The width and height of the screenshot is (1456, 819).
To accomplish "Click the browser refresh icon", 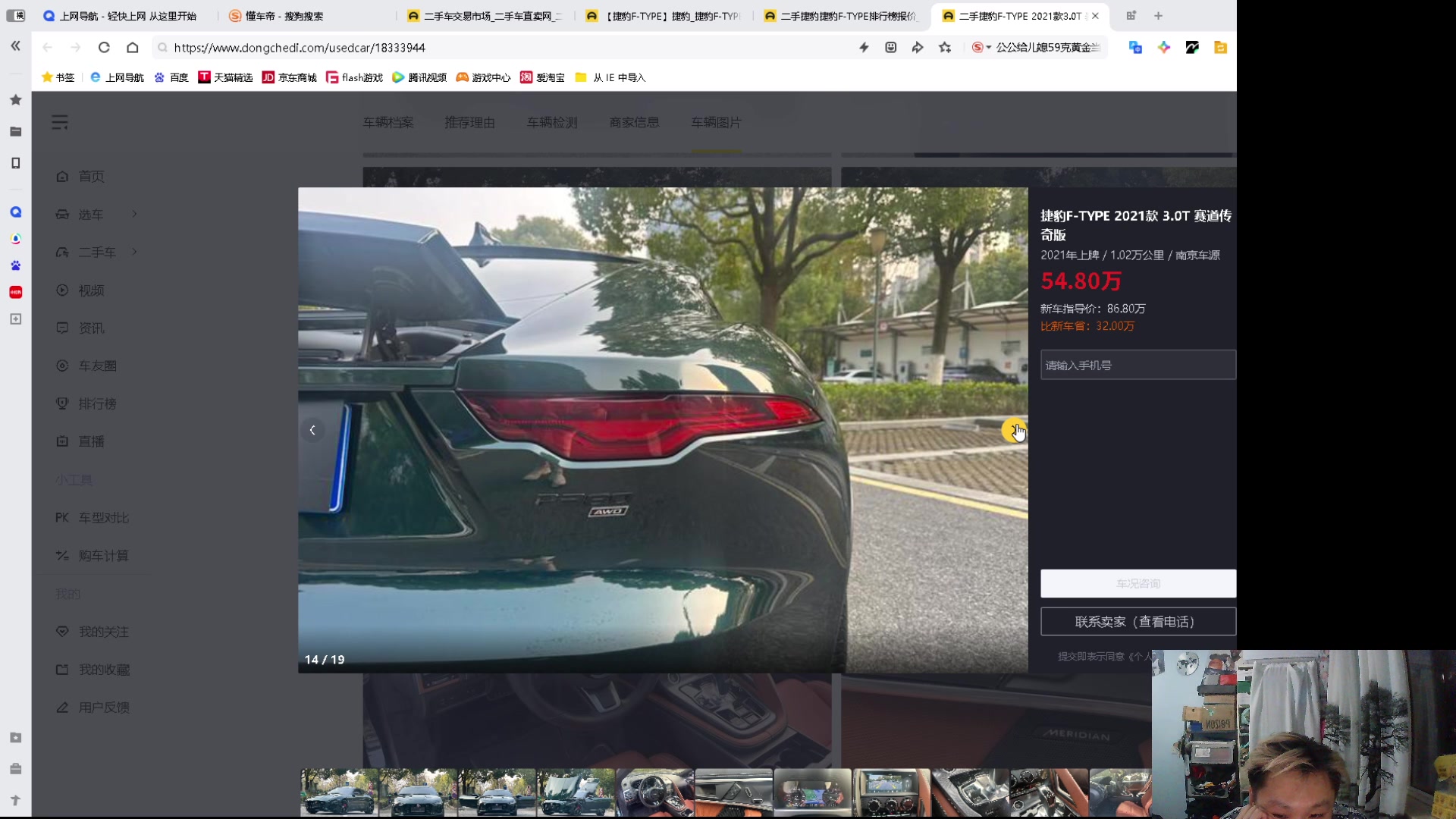I will 104,47.
